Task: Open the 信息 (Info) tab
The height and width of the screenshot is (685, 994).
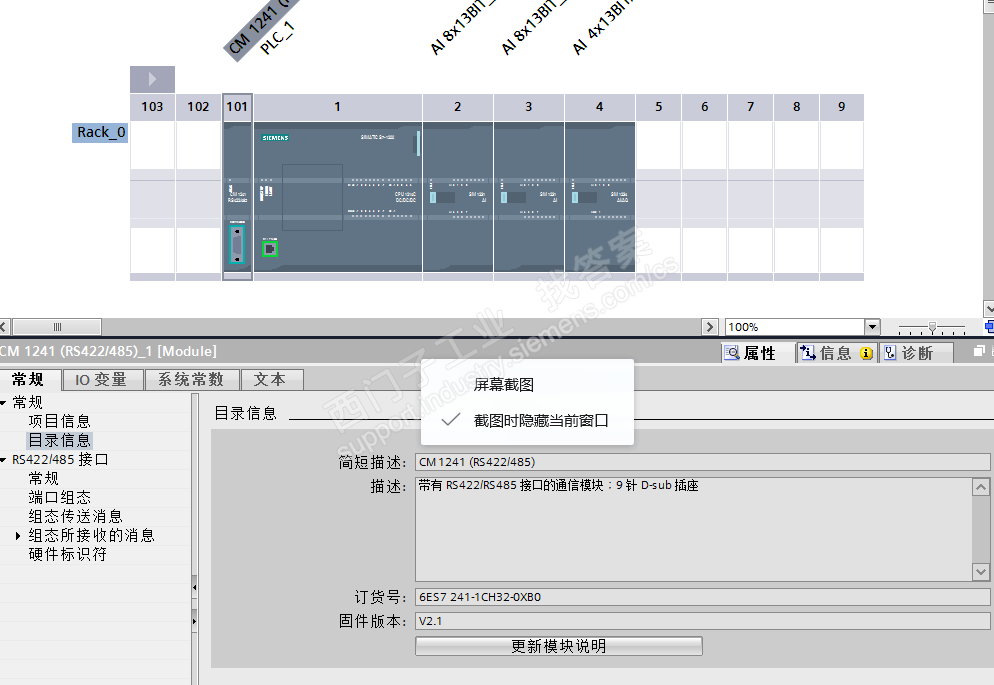Action: tap(836, 353)
